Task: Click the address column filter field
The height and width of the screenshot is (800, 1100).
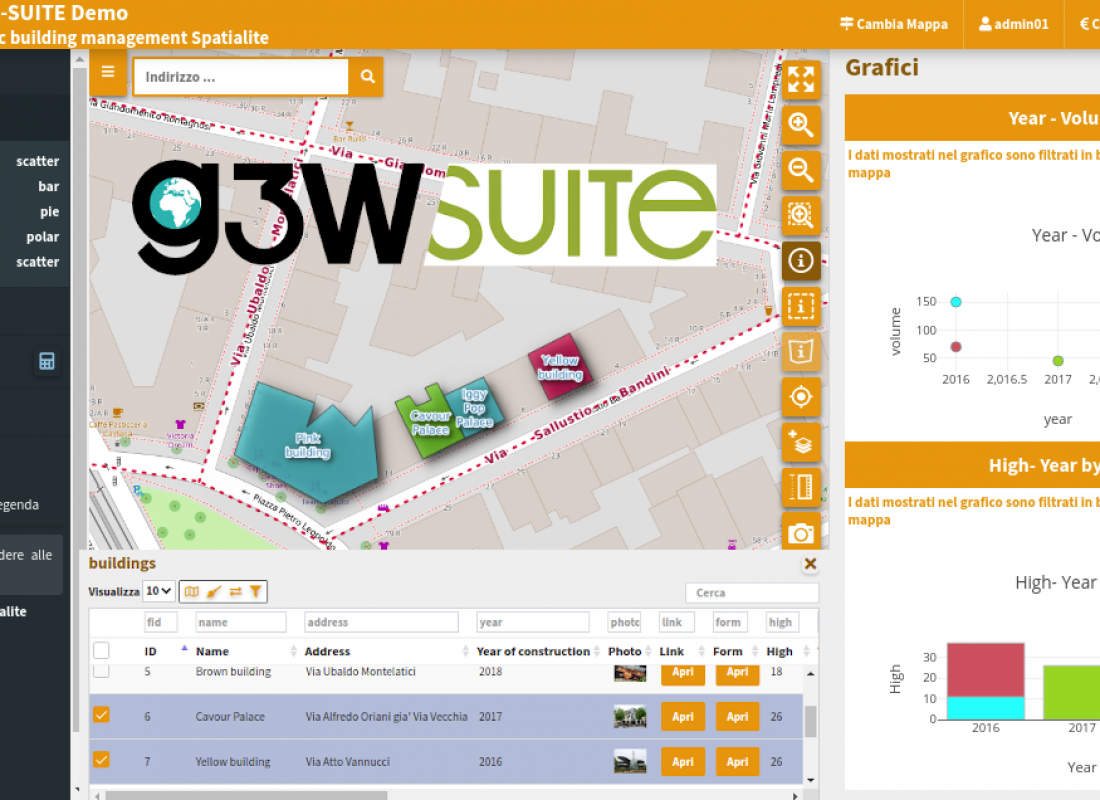Action: point(381,622)
